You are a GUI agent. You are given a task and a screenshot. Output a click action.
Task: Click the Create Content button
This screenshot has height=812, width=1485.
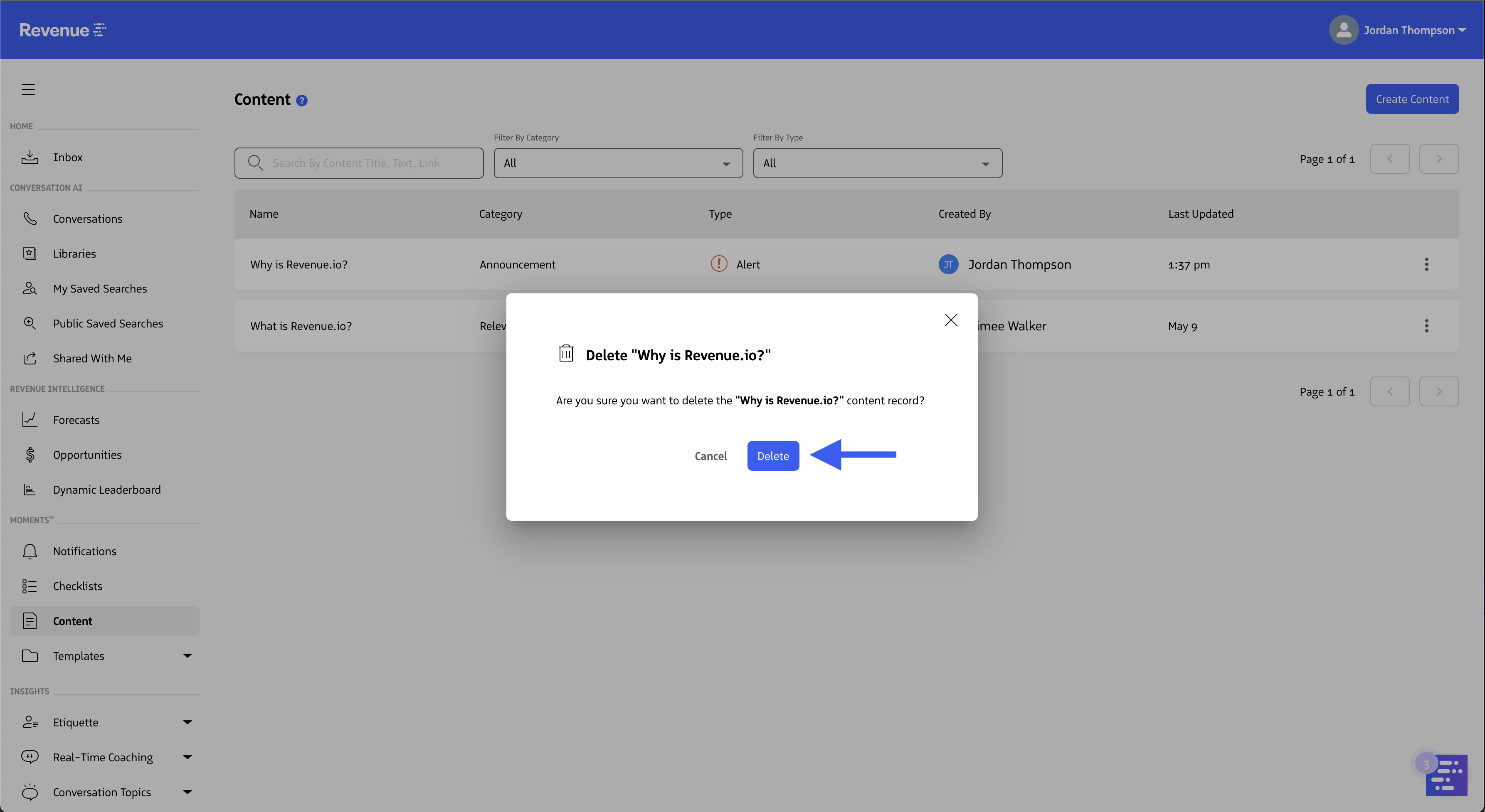[x=1412, y=98]
